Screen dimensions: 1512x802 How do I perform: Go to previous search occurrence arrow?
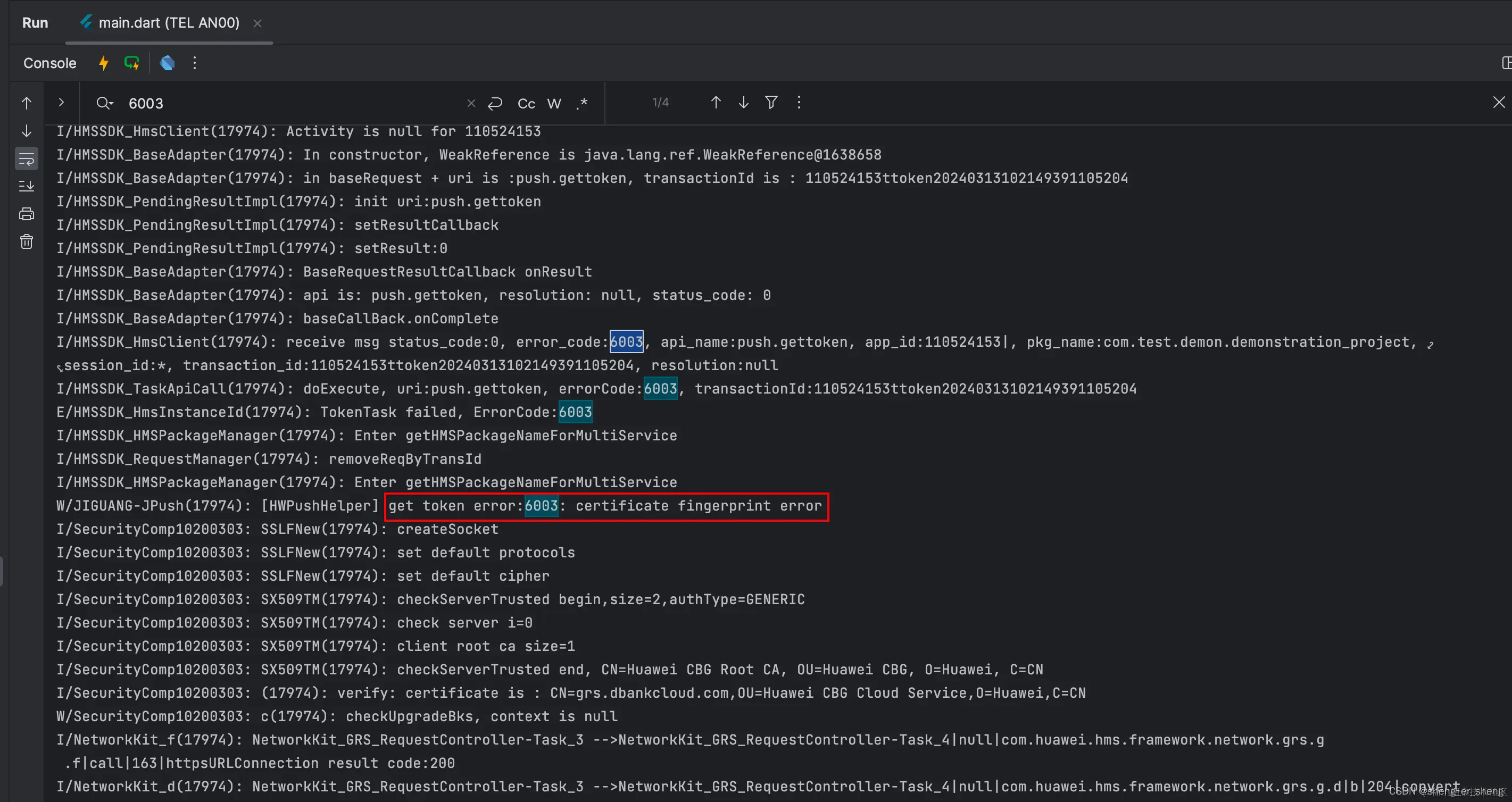click(716, 103)
